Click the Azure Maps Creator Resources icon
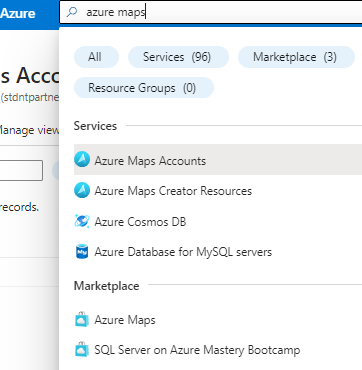The height and width of the screenshot is (370, 362). 82,190
